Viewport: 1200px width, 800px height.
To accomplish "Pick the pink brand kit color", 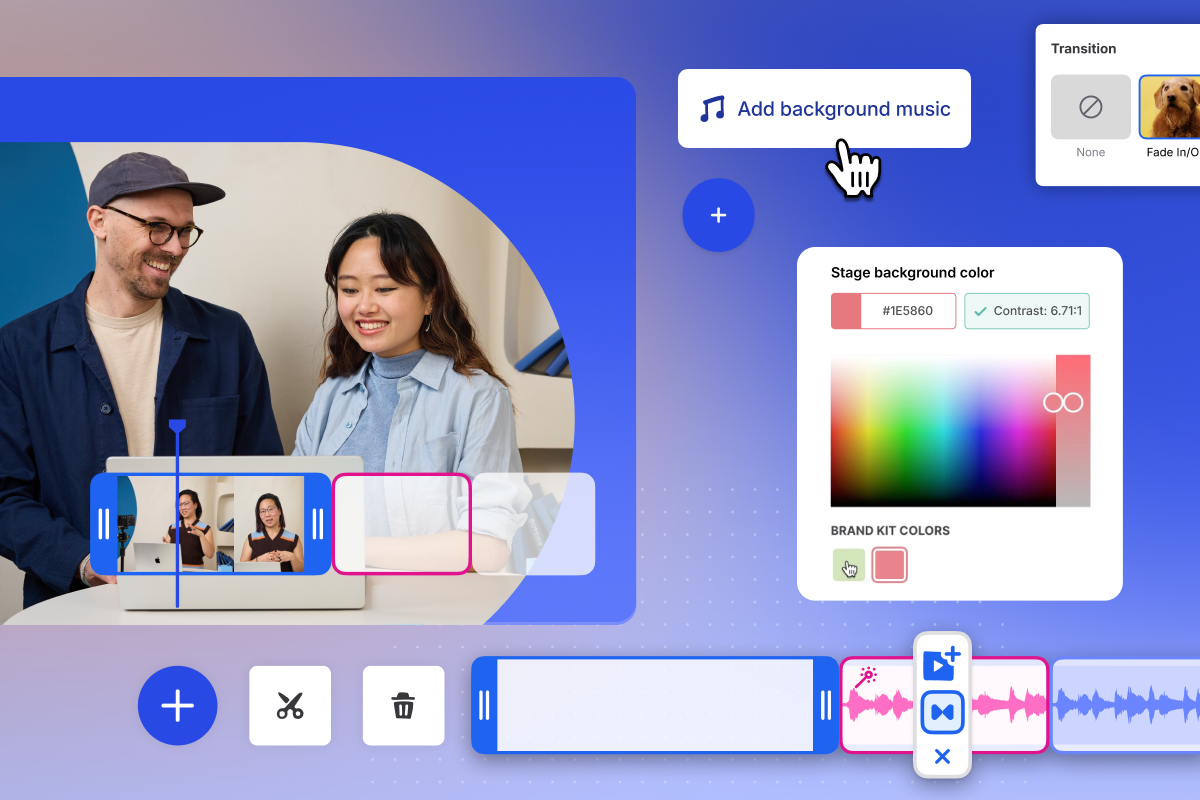I will pos(890,565).
